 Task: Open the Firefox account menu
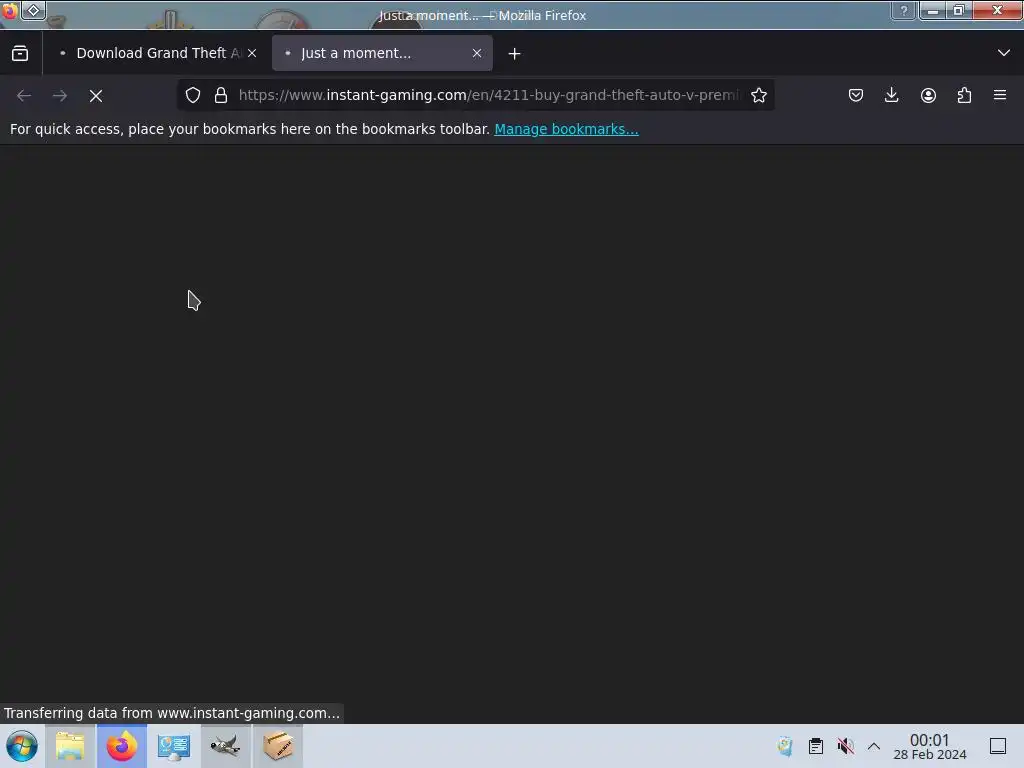(x=928, y=95)
